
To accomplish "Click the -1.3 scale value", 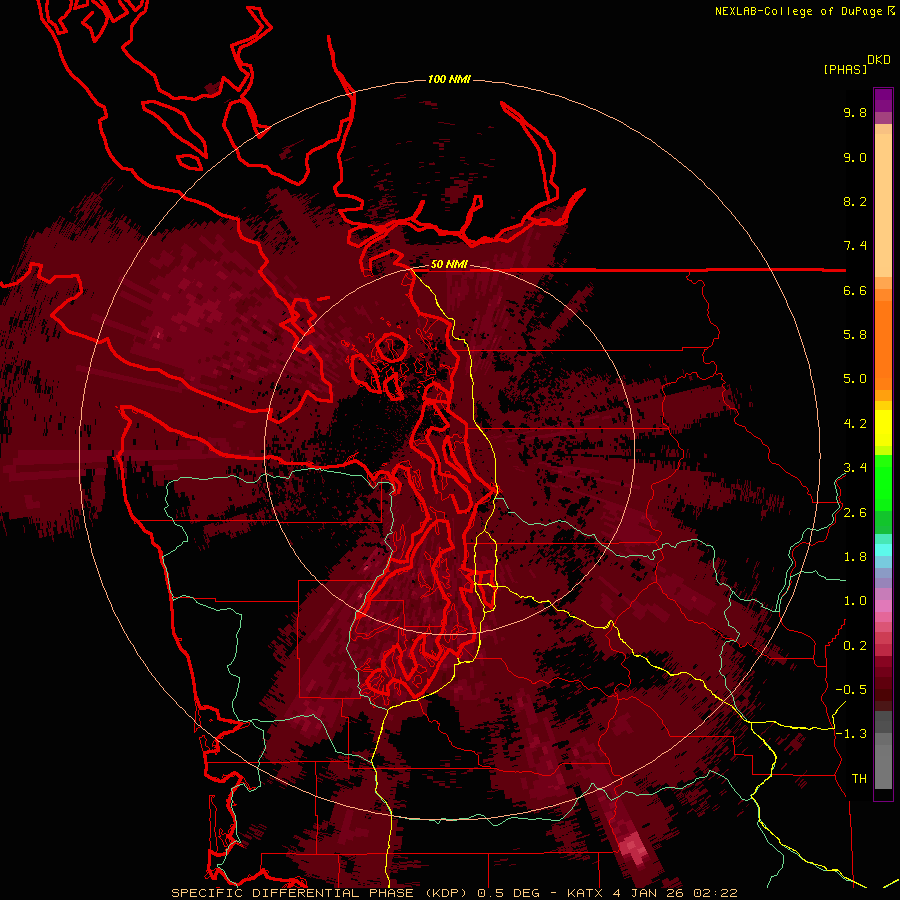I will point(851,734).
